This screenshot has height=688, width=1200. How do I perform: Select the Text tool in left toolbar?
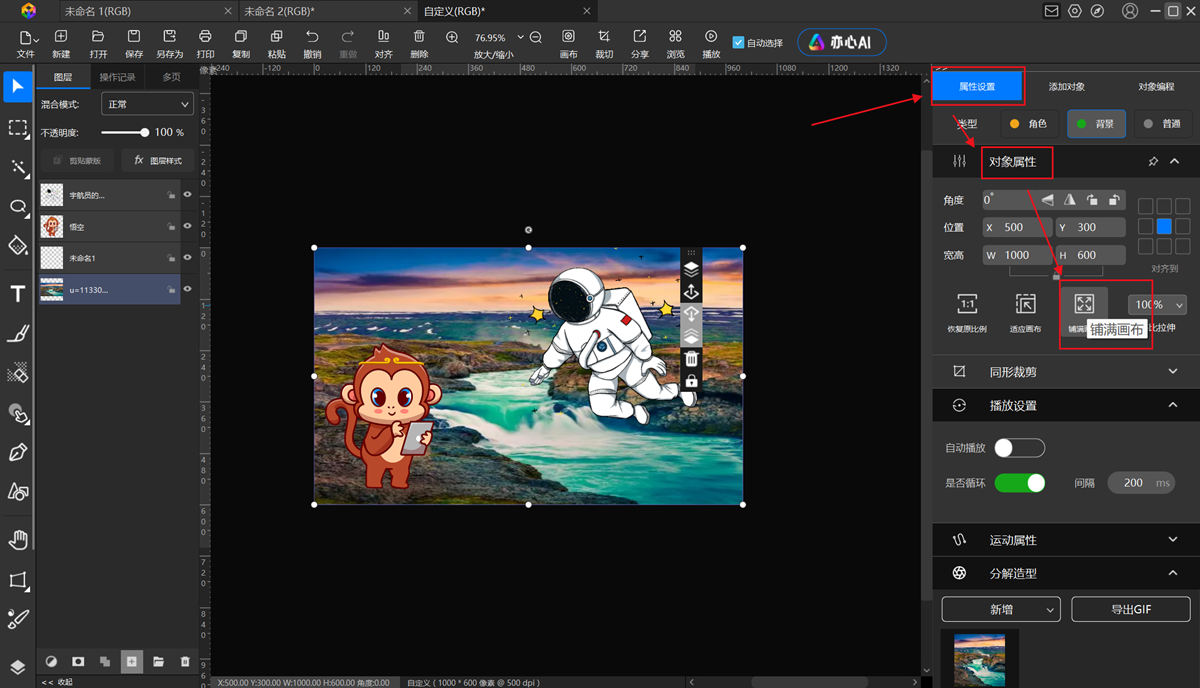point(17,293)
